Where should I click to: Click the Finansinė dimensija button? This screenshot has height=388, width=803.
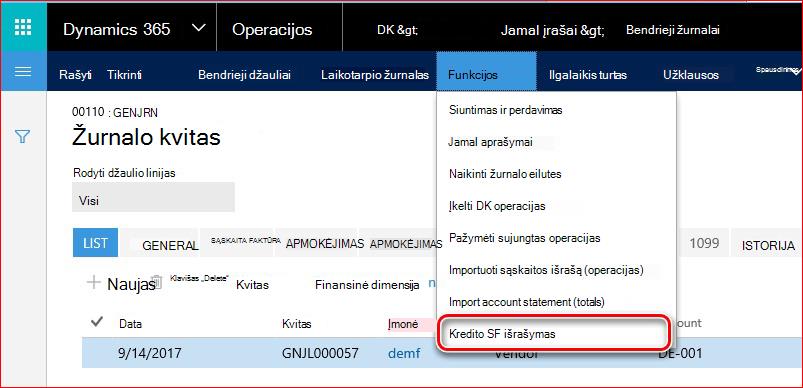(x=367, y=285)
